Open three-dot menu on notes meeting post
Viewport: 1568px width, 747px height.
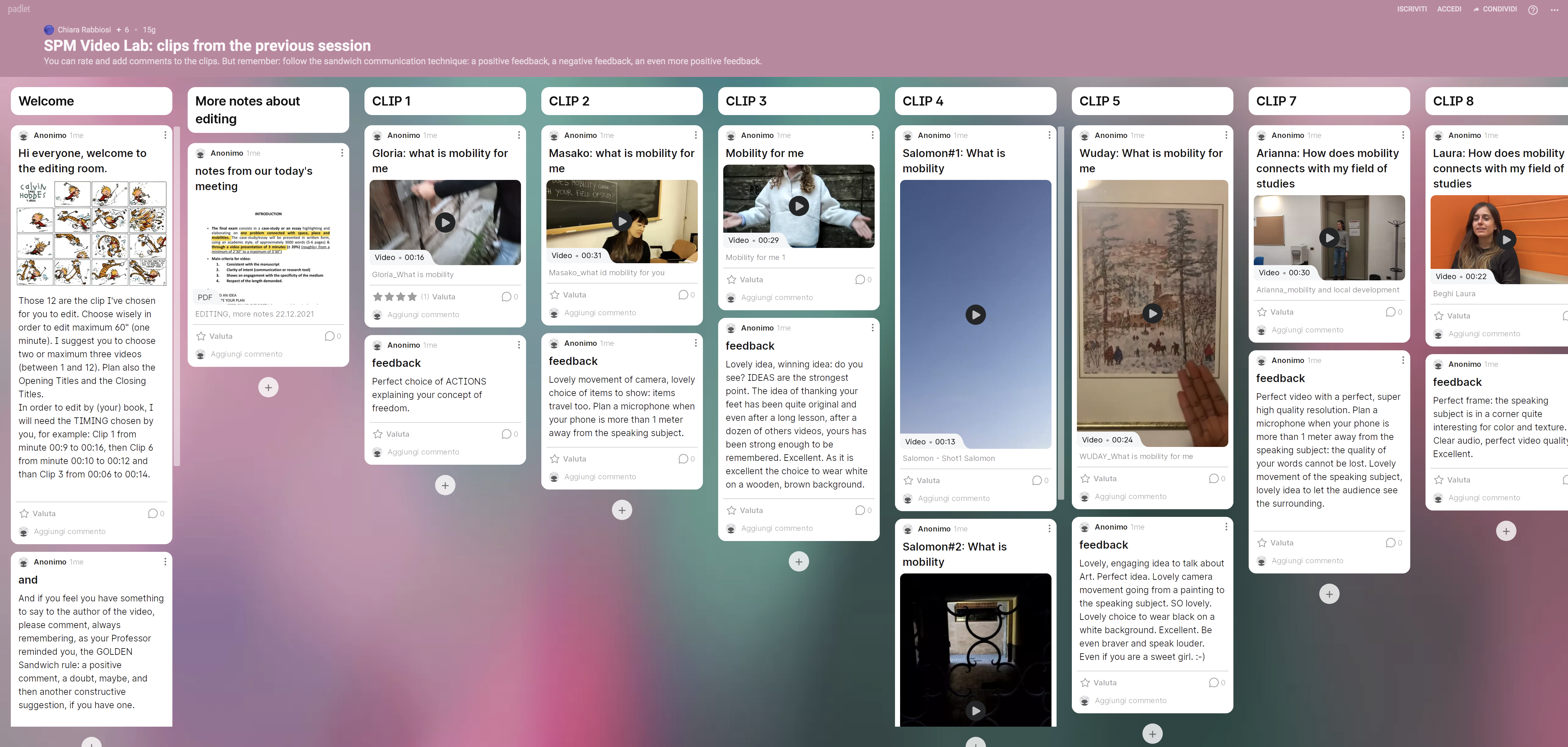342,153
